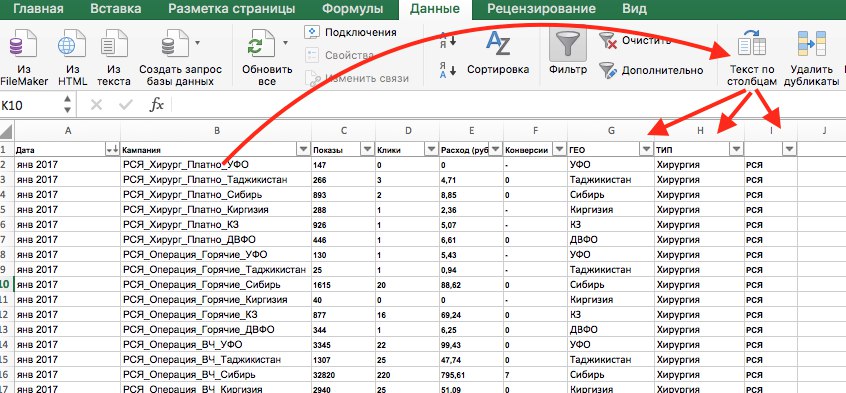The image size is (846, 393).
Task: Click cell РСЯ_Операция_Горячие_Сибирь
Action: click(x=216, y=284)
